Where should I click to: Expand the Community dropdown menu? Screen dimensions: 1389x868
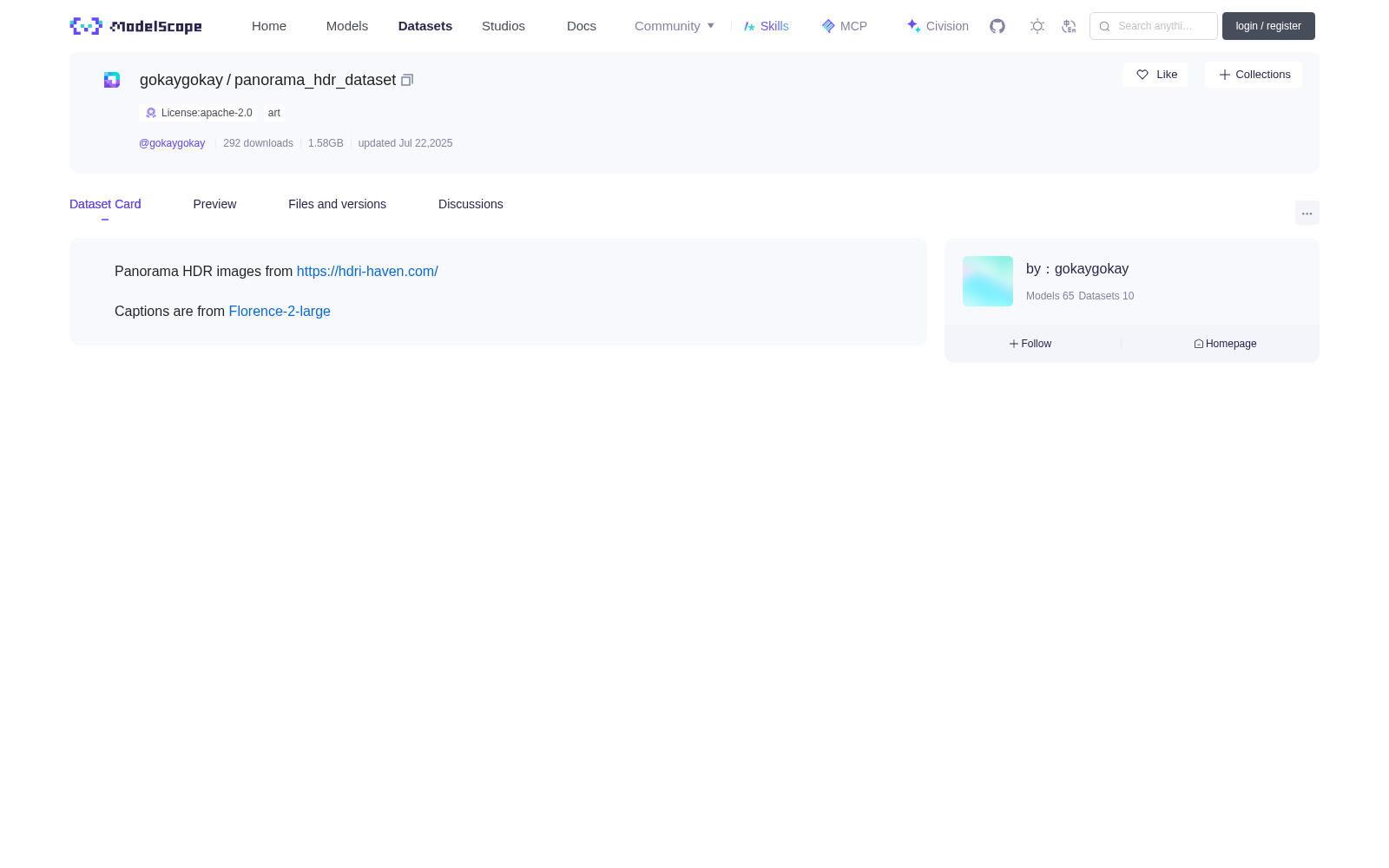coord(675,26)
